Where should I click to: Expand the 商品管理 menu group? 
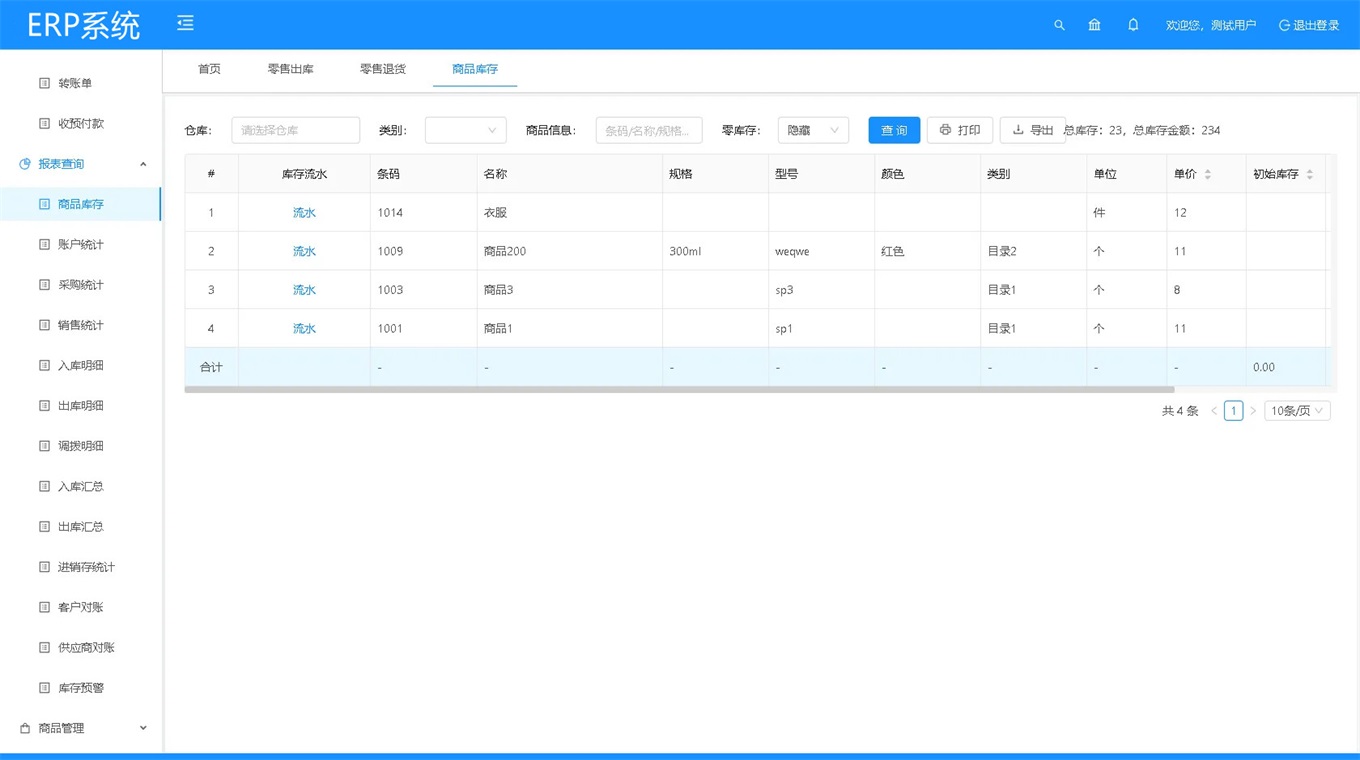click(x=80, y=728)
